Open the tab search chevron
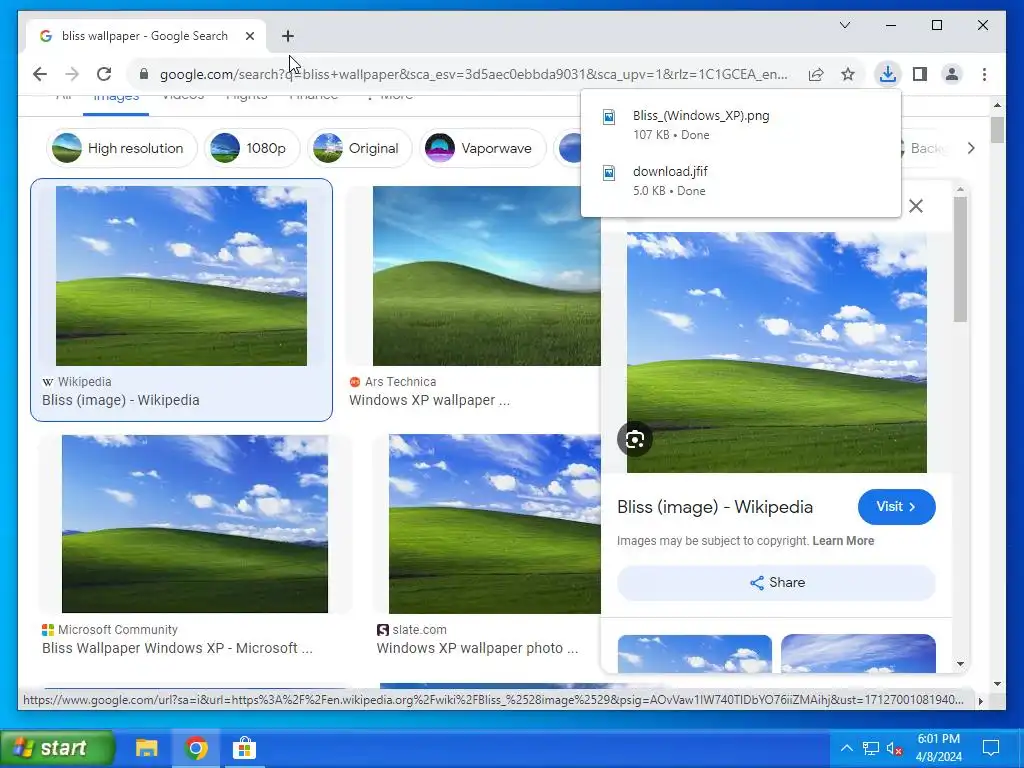The image size is (1024, 768). (845, 25)
